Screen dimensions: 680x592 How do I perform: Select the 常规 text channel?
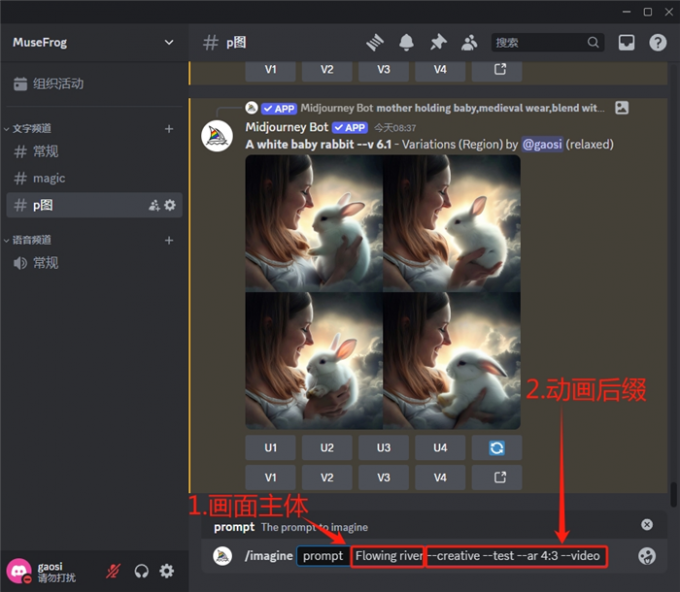(x=94, y=151)
